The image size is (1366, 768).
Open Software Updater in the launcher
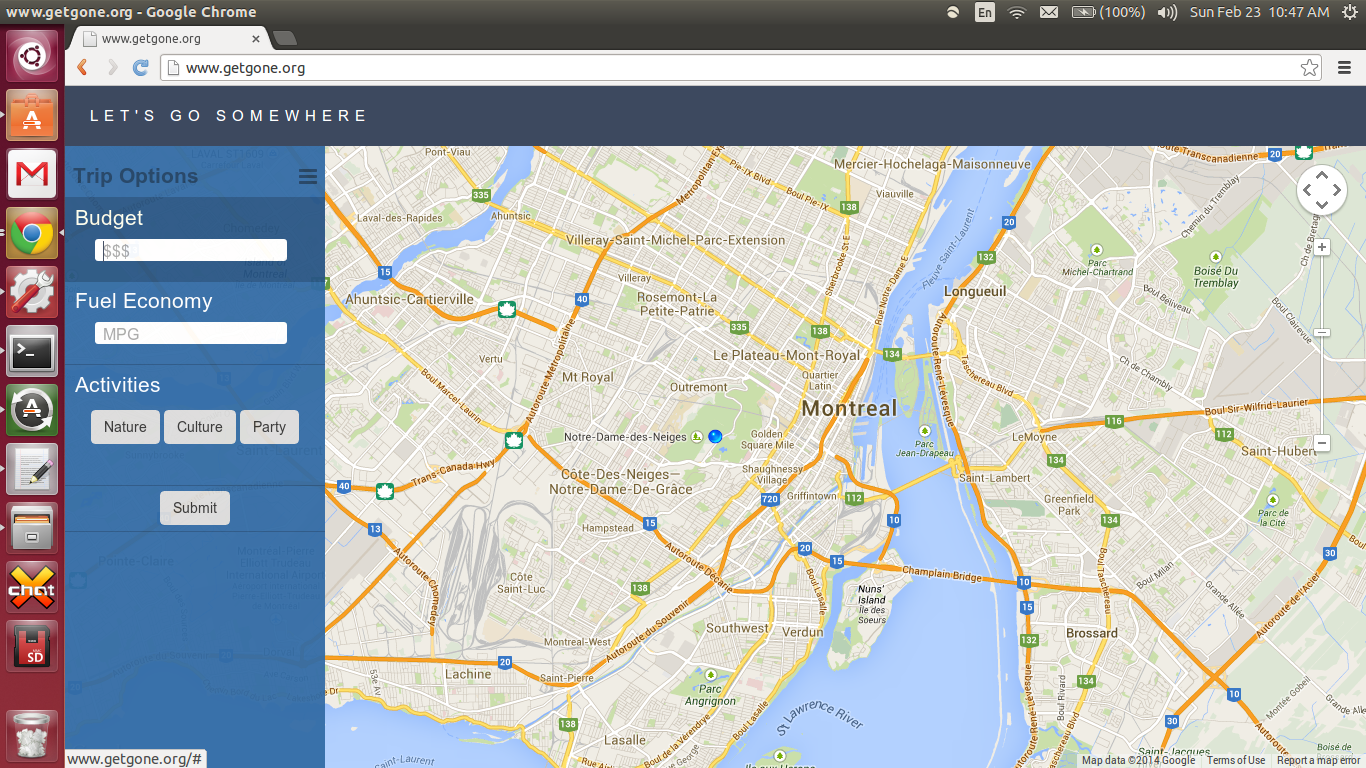(32, 410)
